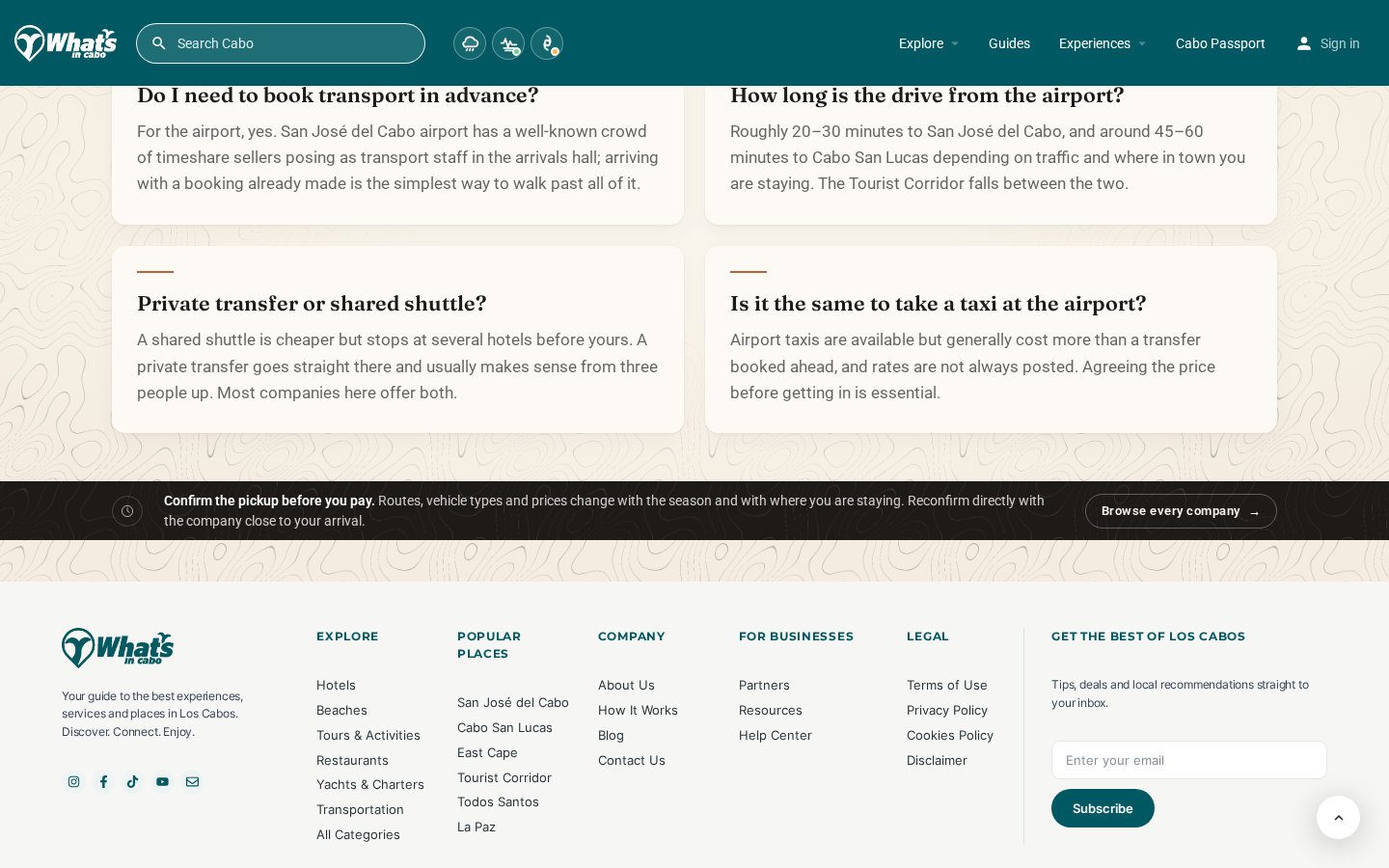Open the Beaches footer link
Image resolution: width=1389 pixels, height=868 pixels.
point(341,710)
